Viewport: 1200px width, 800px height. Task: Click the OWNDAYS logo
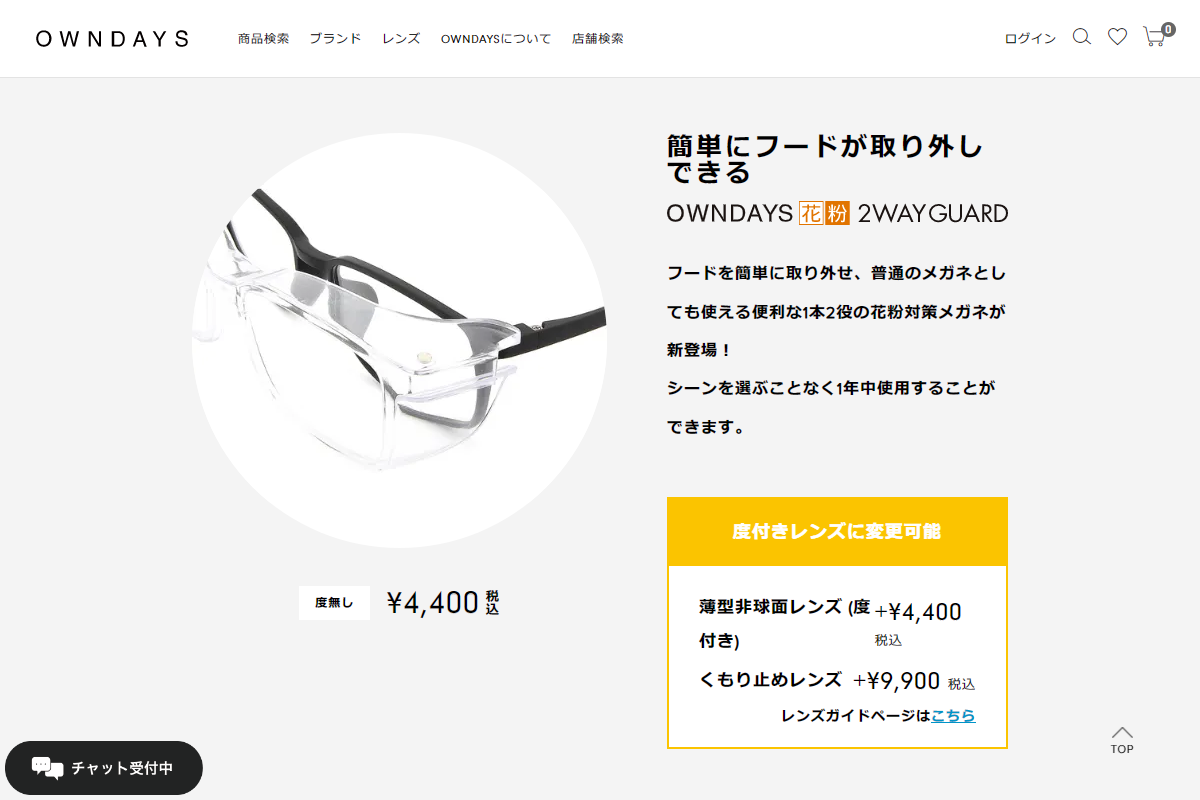pyautogui.click(x=112, y=39)
